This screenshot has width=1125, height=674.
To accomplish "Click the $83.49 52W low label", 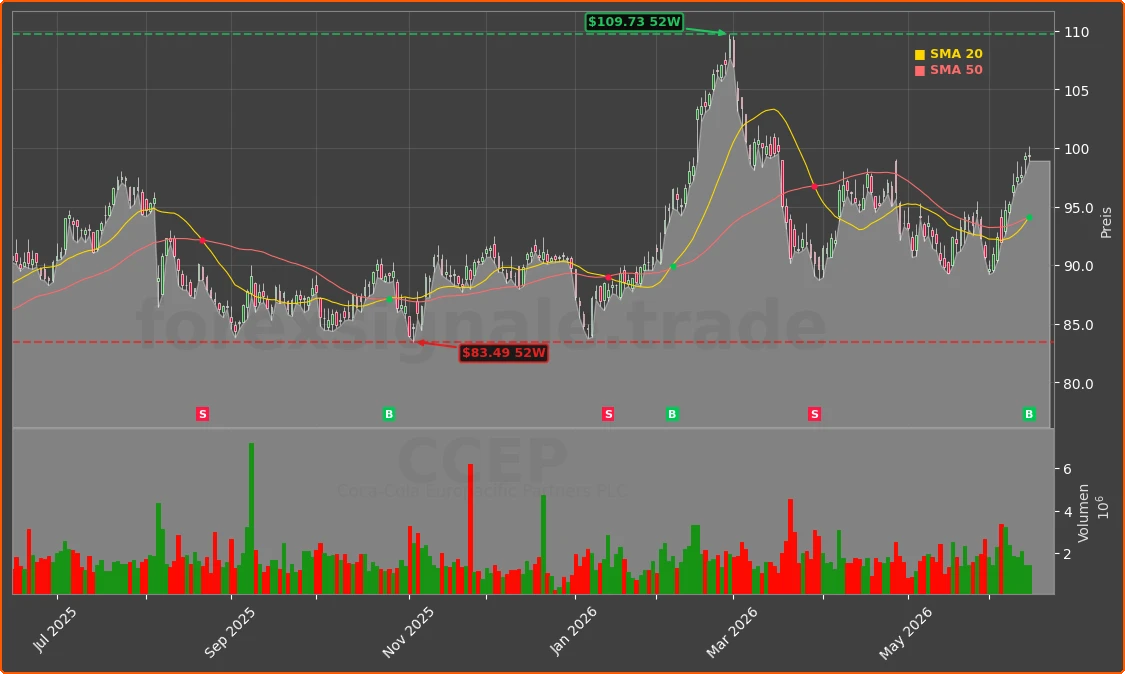I will (504, 352).
